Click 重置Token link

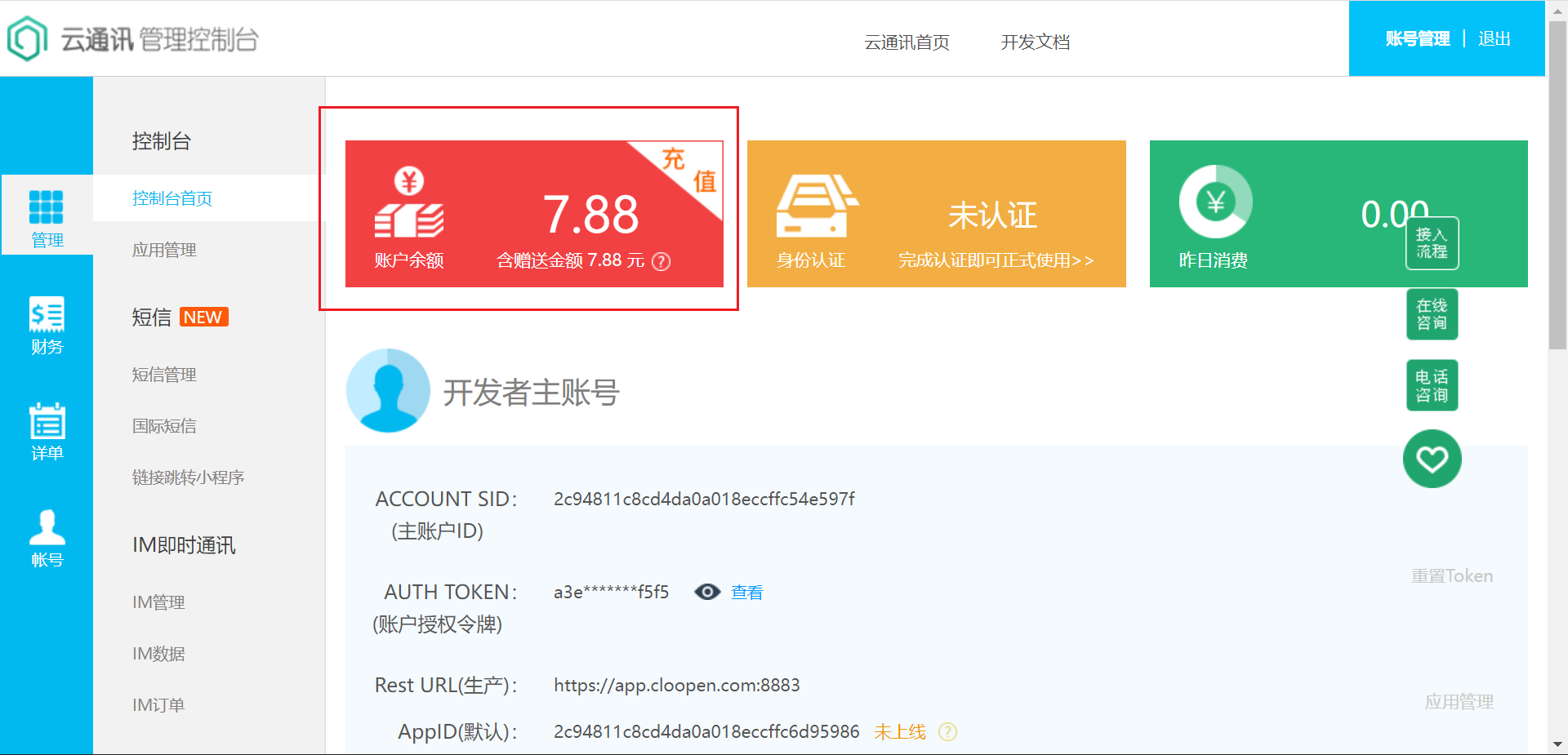1452,576
